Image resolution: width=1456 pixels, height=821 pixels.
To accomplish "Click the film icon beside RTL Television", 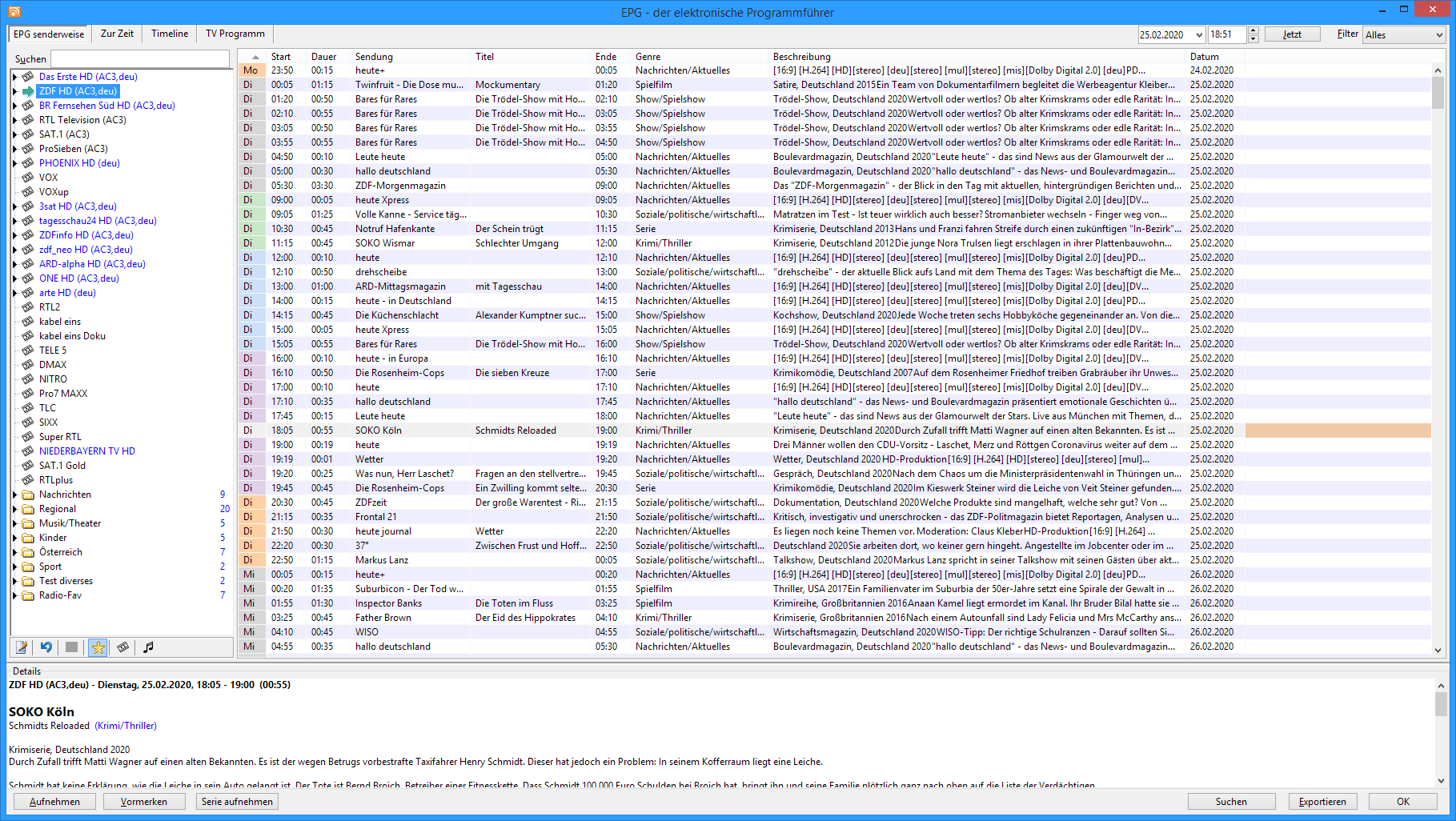I will pyautogui.click(x=28, y=120).
